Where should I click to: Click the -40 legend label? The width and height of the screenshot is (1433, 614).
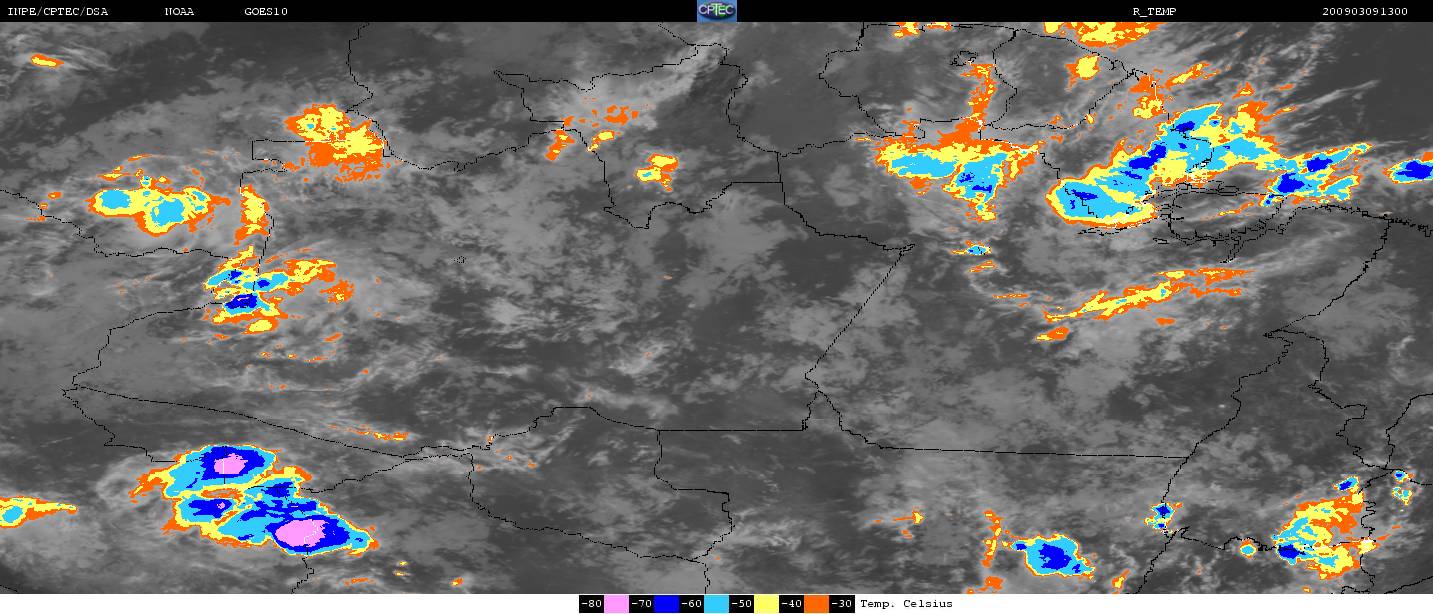pyautogui.click(x=791, y=604)
